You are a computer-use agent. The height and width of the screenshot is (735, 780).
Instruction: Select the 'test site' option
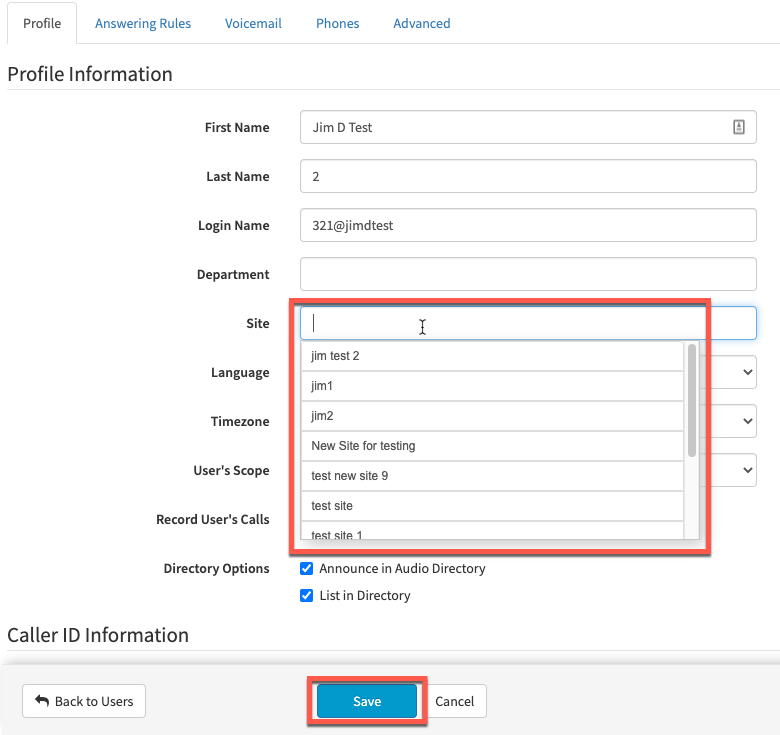click(x=492, y=506)
